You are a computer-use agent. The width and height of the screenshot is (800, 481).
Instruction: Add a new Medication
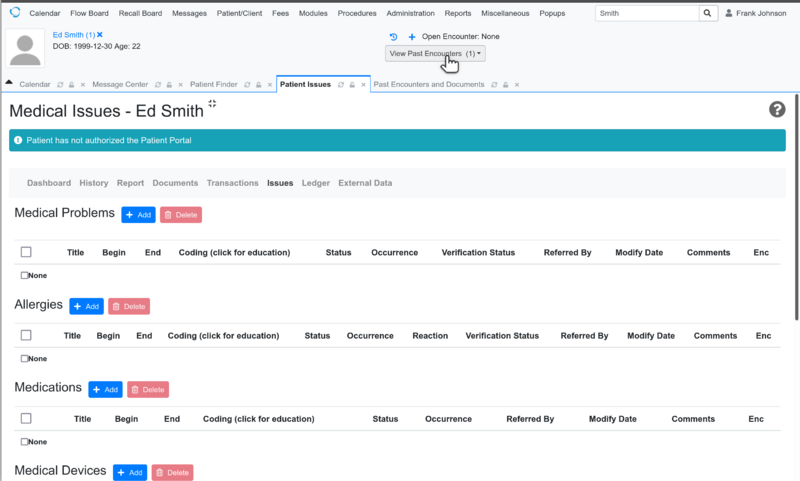tap(105, 390)
